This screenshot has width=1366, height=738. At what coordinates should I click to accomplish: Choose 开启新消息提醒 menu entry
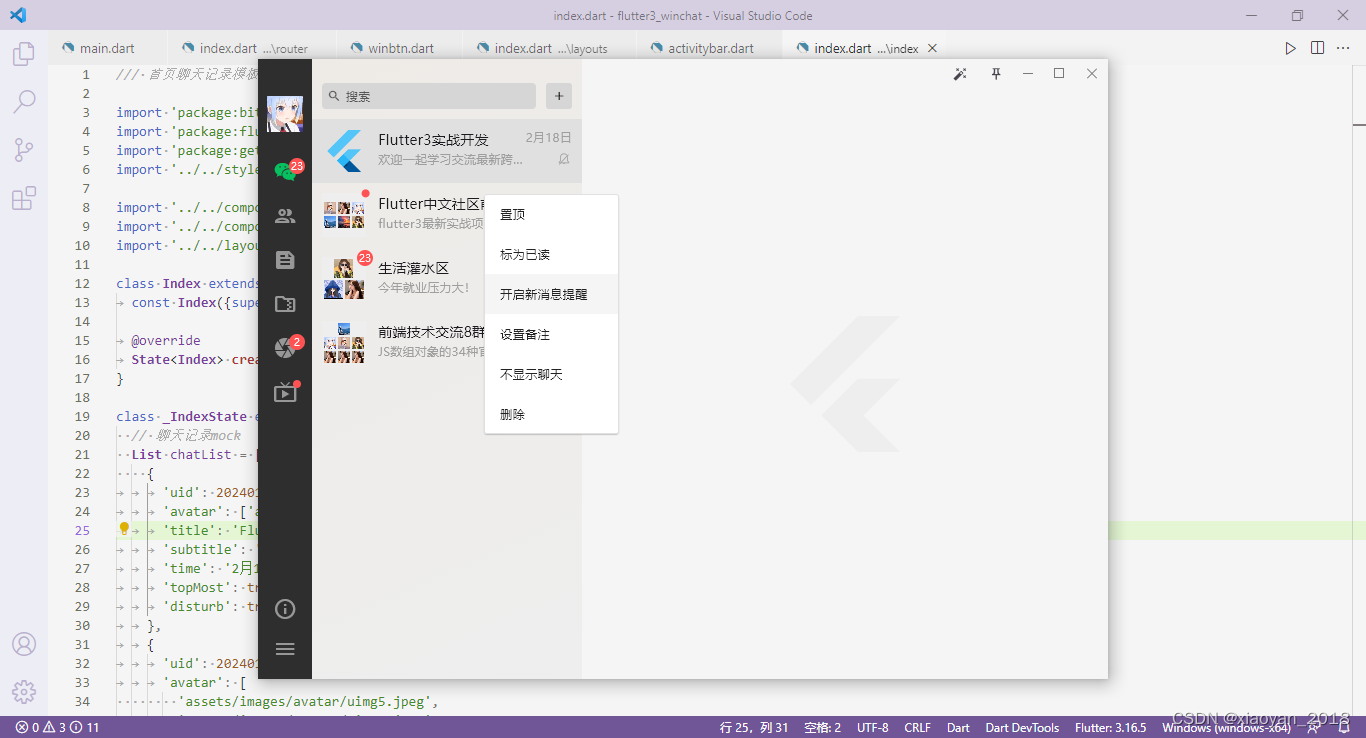pyautogui.click(x=551, y=295)
